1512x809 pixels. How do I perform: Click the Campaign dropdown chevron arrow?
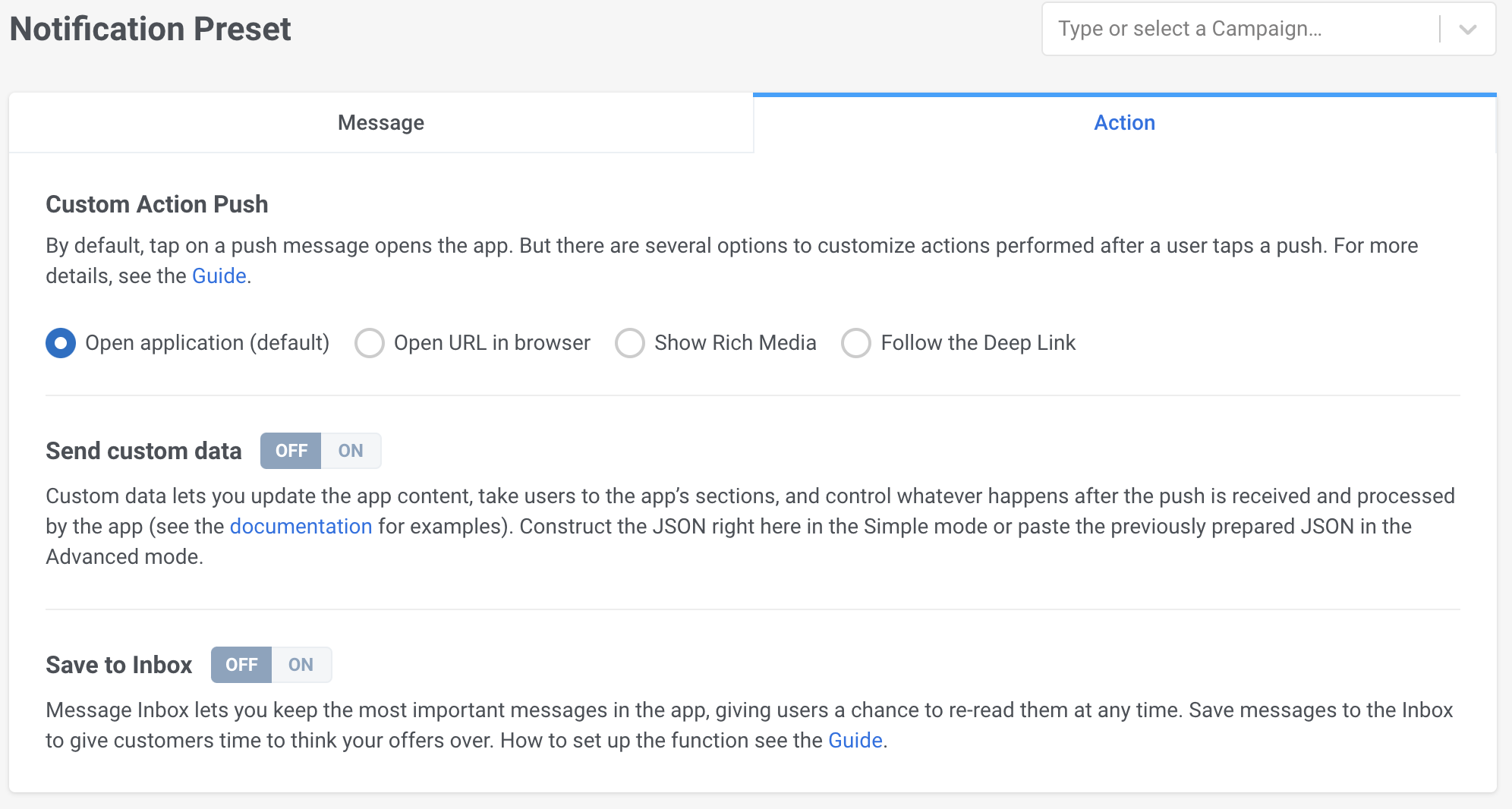coord(1467,30)
